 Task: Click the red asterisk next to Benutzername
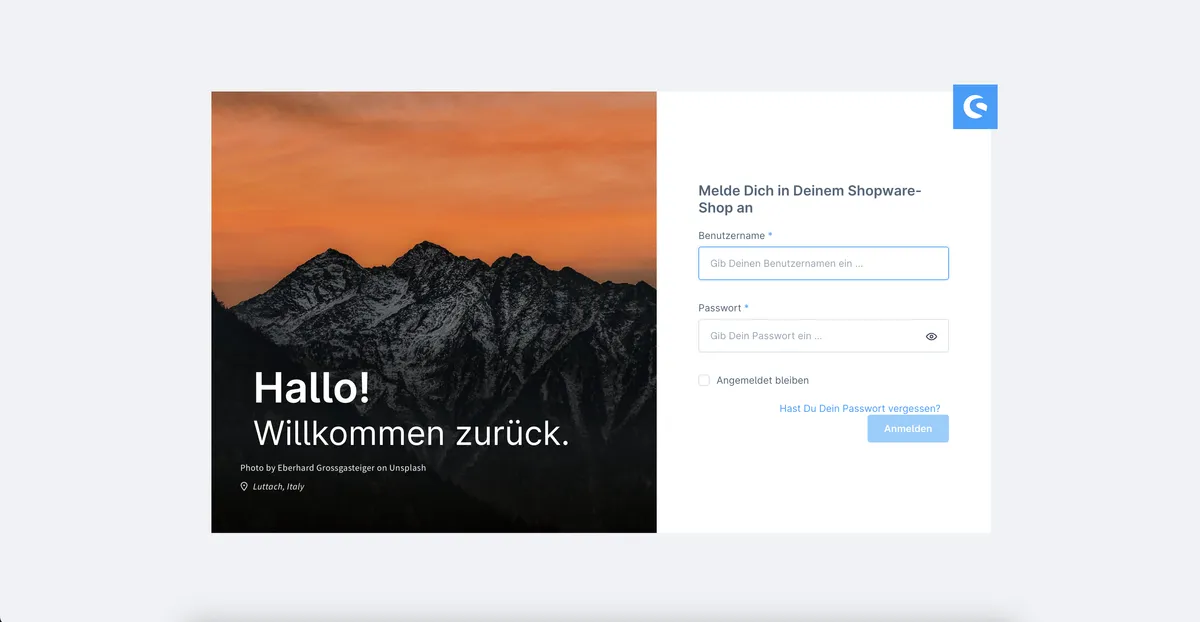point(770,235)
